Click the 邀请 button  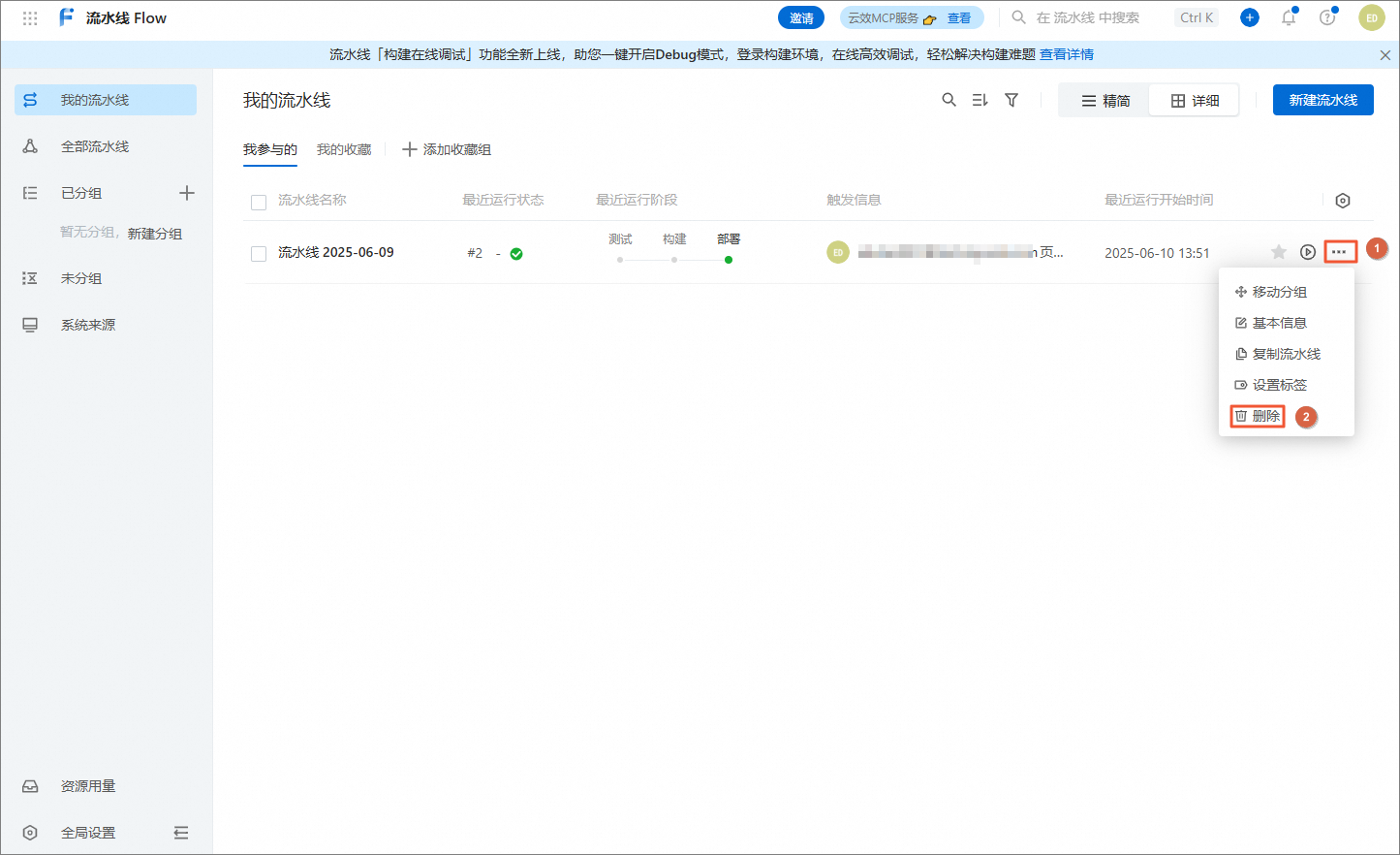click(801, 17)
